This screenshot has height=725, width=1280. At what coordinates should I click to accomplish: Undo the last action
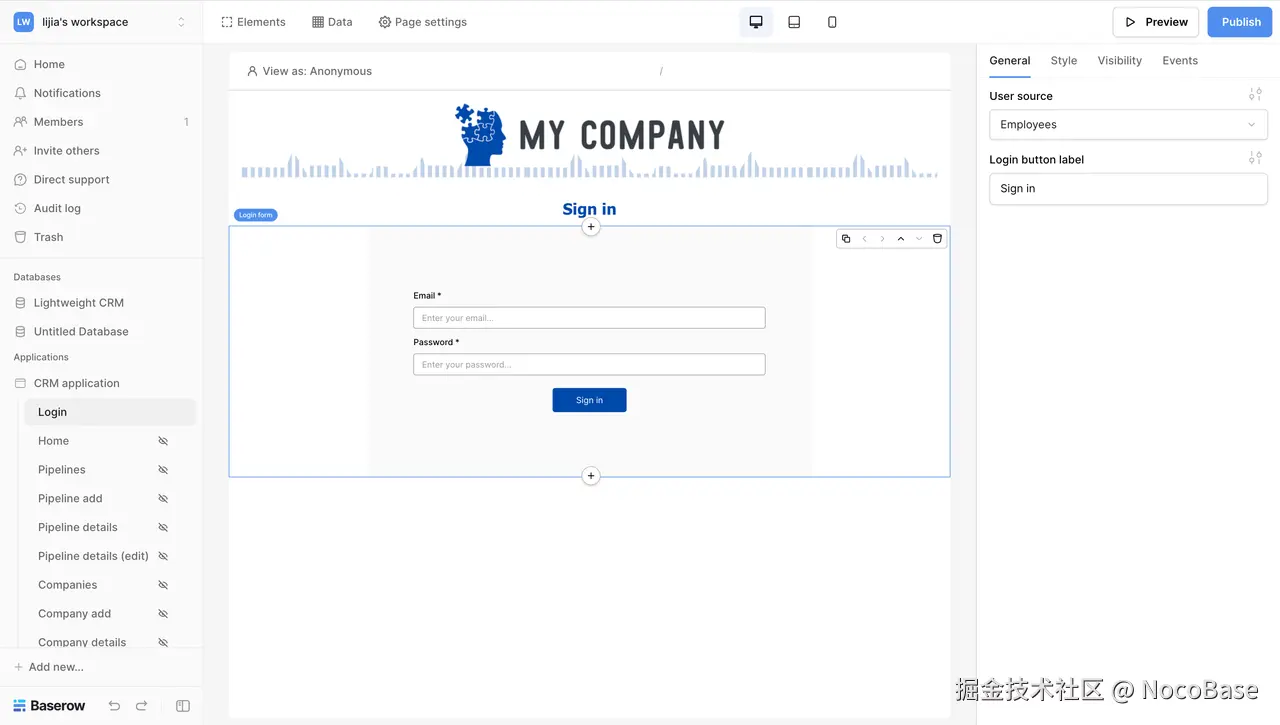point(114,706)
